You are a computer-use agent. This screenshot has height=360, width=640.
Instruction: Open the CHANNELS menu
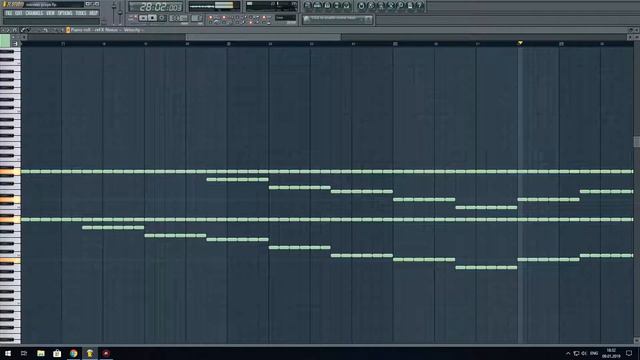(34, 13)
